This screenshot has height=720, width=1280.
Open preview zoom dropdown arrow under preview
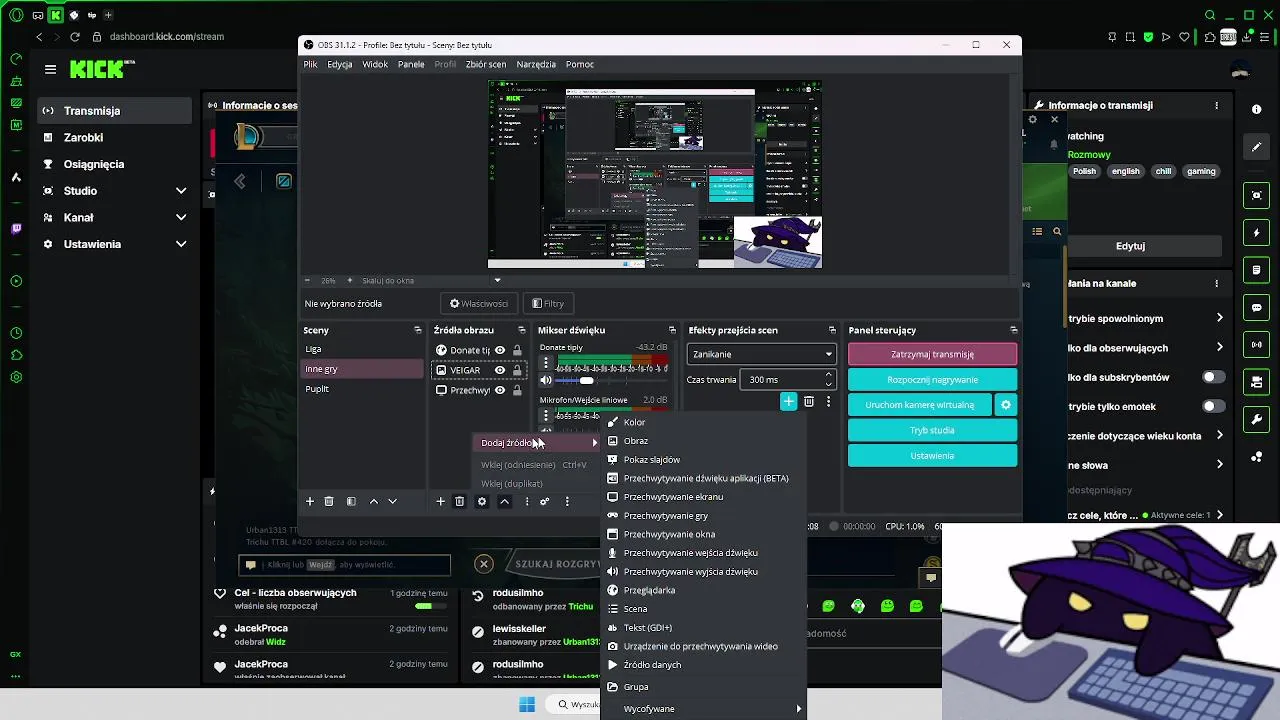coord(497,280)
